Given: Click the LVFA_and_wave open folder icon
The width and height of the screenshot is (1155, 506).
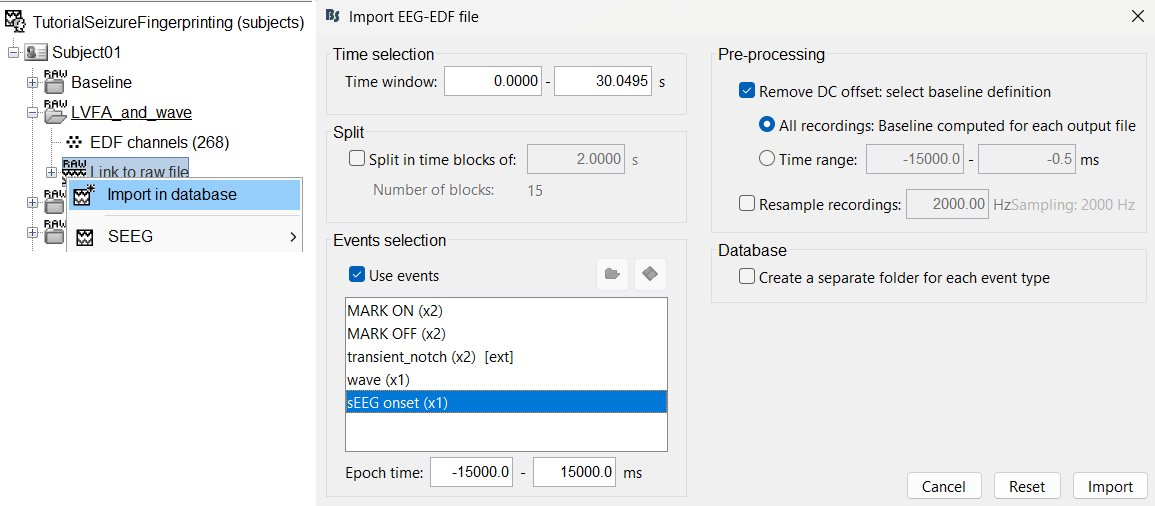Looking at the screenshot, I should (55, 112).
